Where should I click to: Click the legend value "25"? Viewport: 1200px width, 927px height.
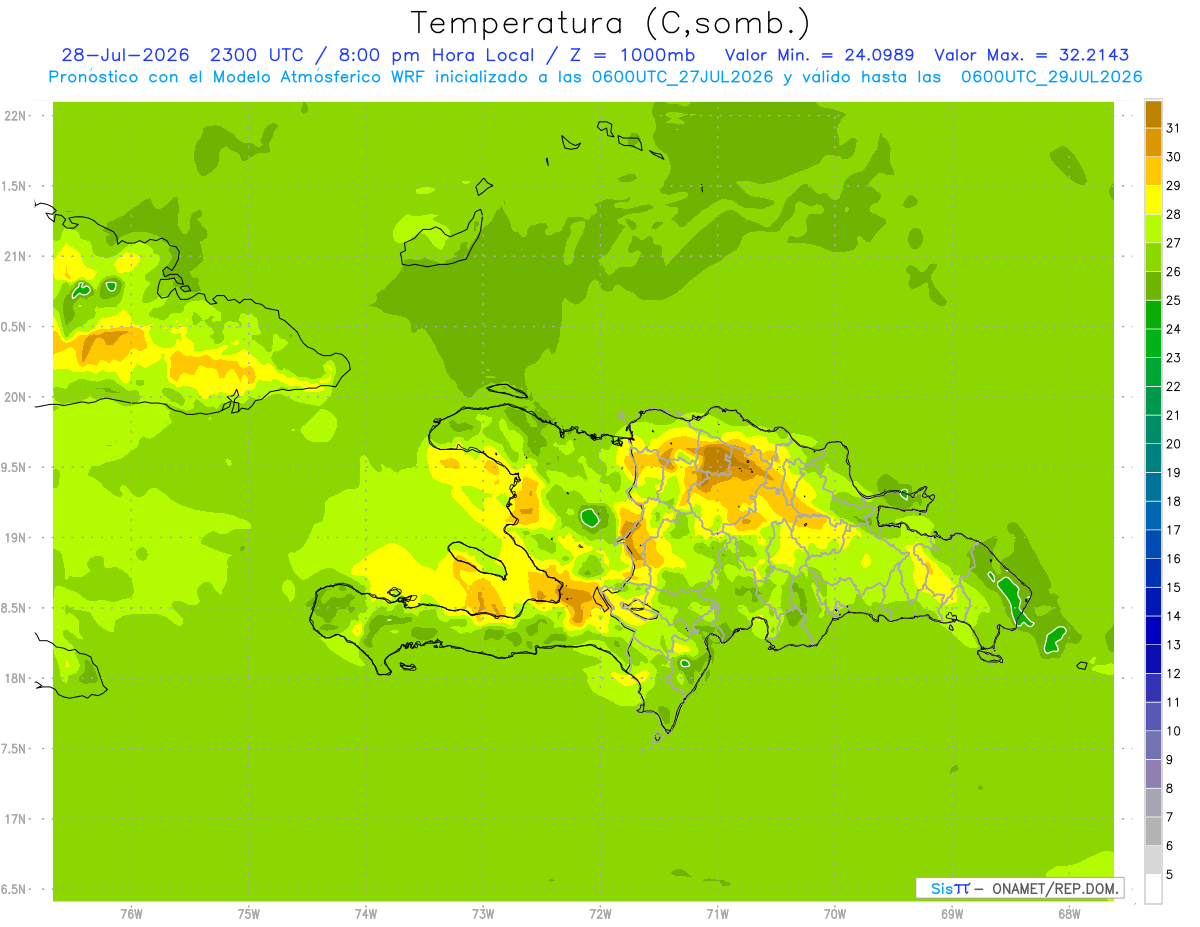[x=1174, y=300]
